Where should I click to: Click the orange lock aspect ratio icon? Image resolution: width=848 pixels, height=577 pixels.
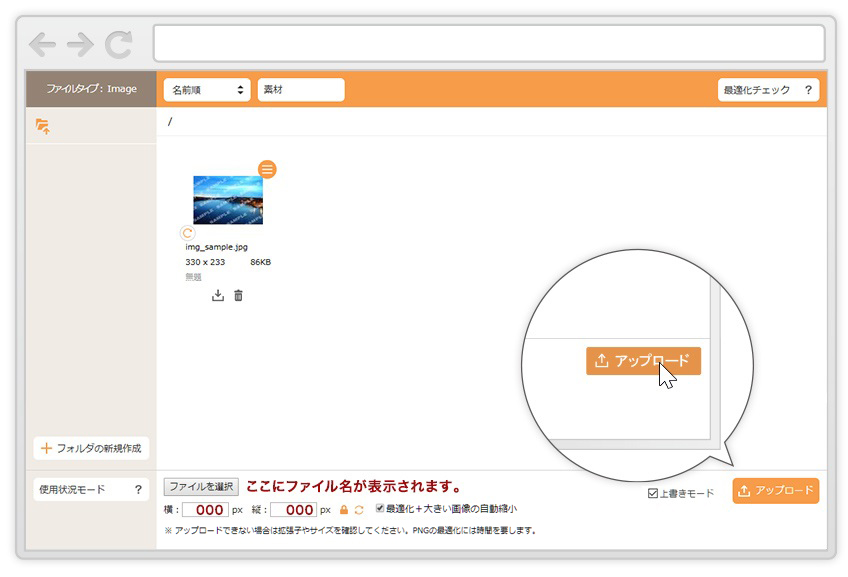[x=344, y=509]
